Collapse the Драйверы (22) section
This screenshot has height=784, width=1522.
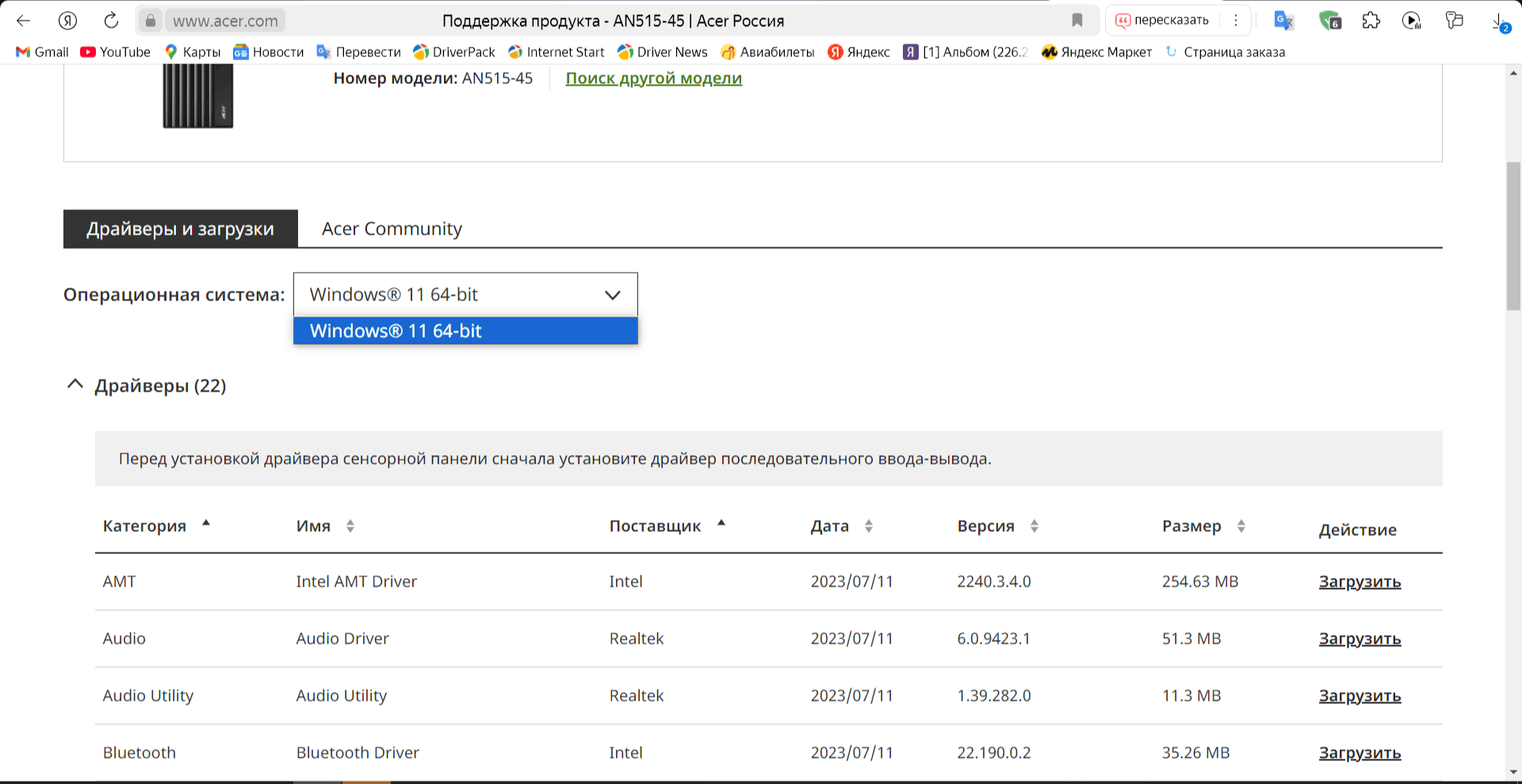click(75, 385)
